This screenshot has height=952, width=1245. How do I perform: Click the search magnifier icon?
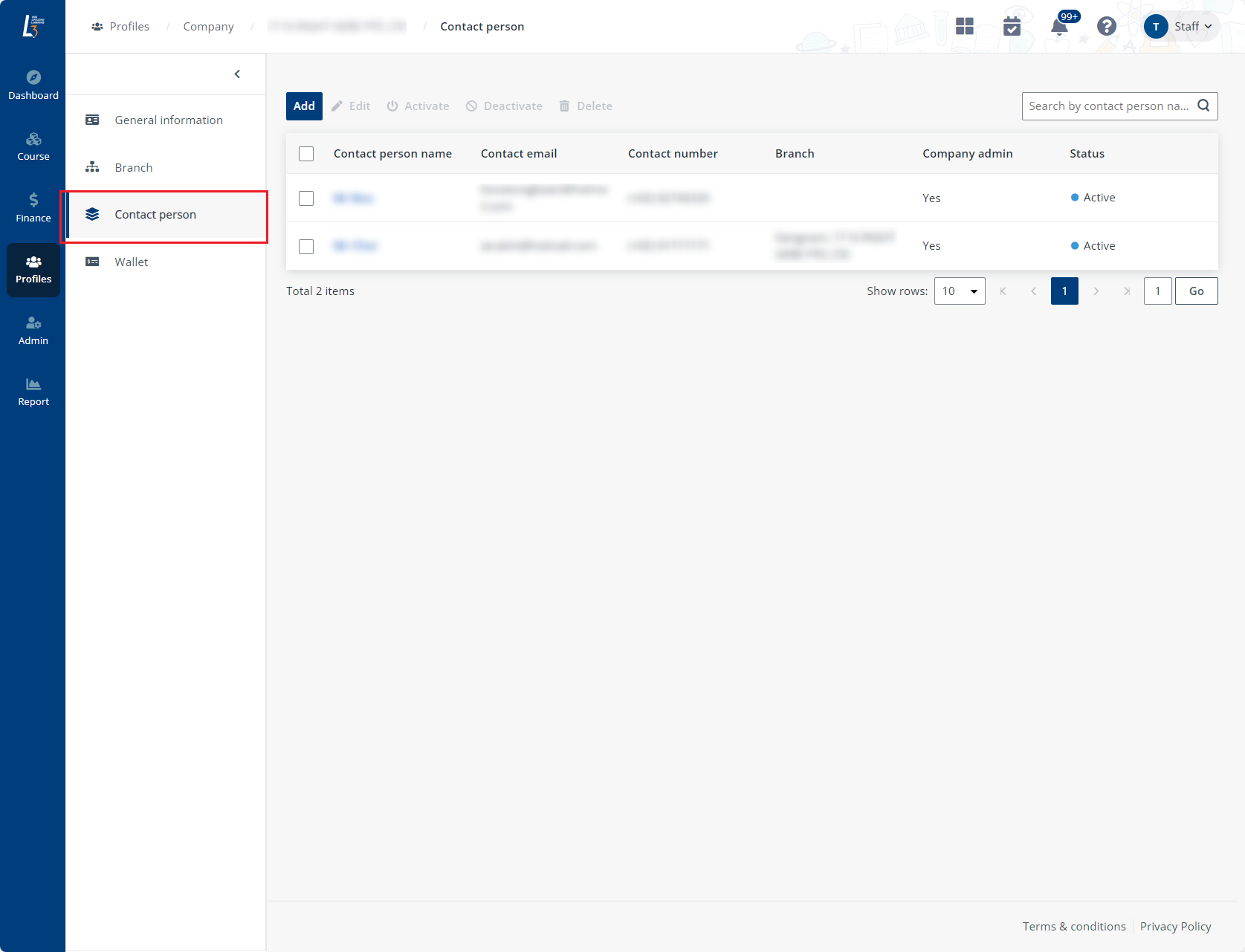click(x=1203, y=106)
